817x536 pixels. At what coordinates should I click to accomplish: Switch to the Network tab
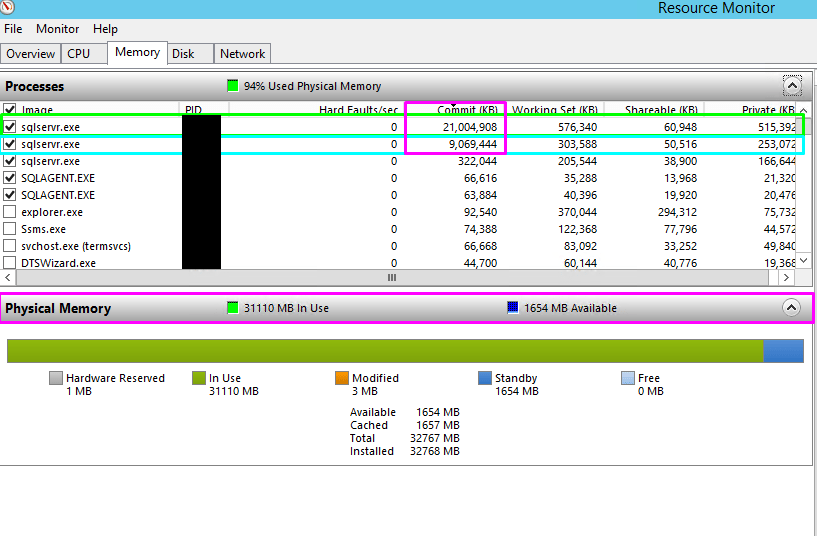pyautogui.click(x=242, y=54)
